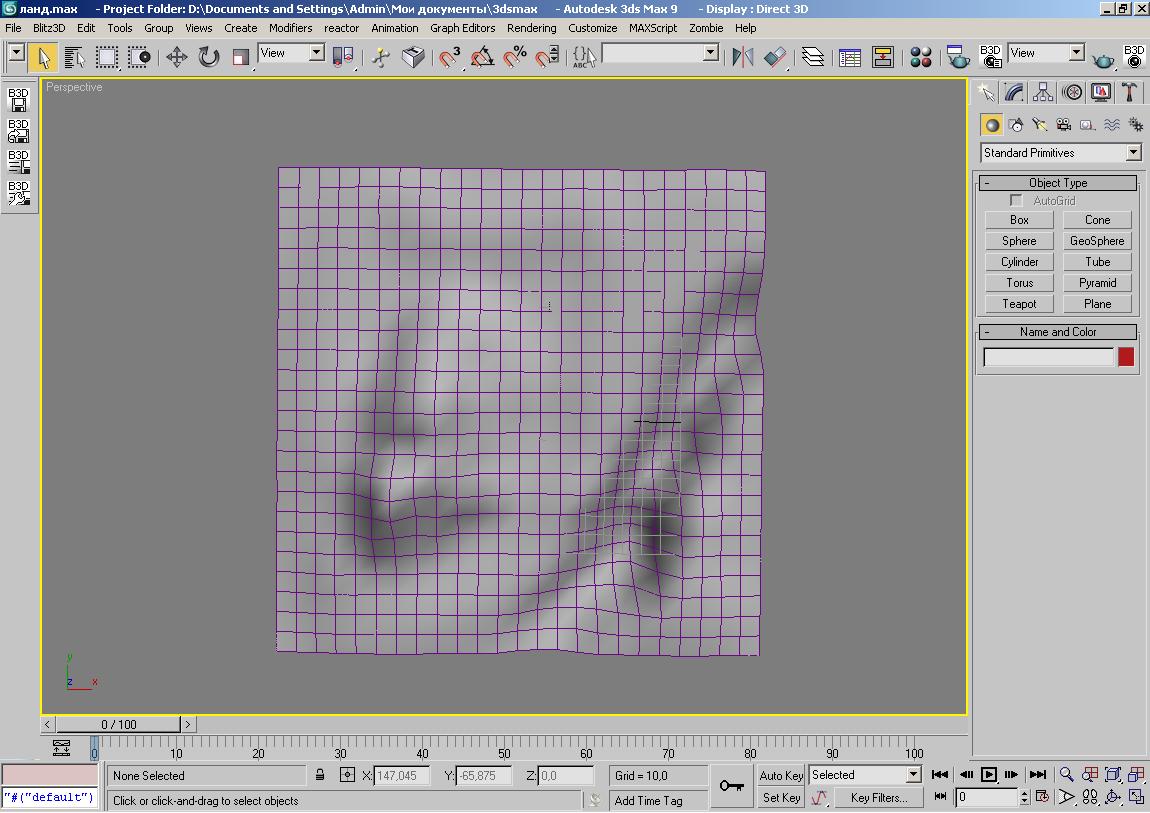The height and width of the screenshot is (813, 1150).
Task: Show the Lights creation category
Action: tap(1040, 125)
